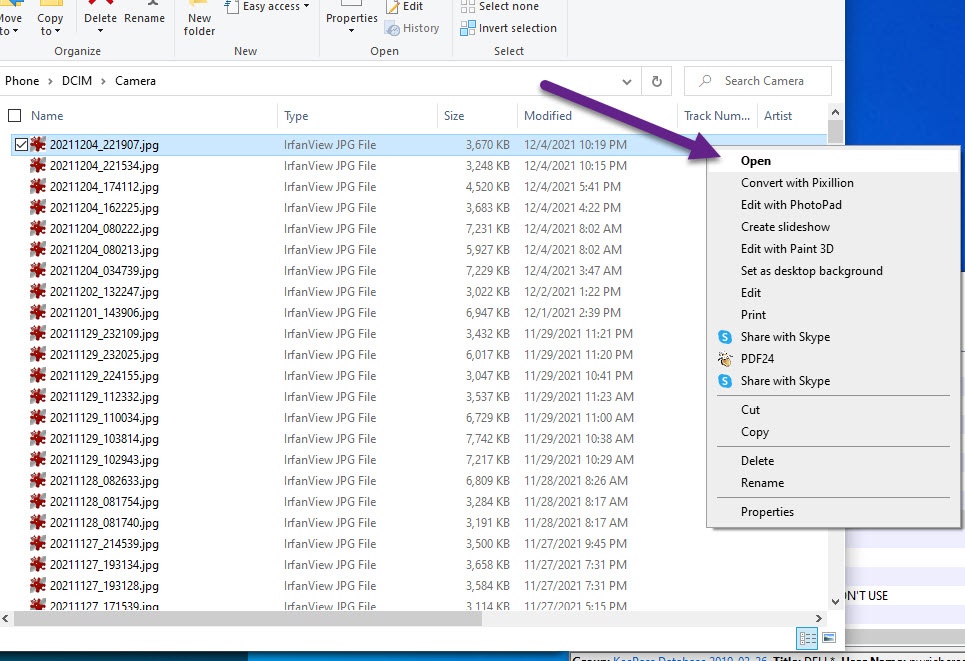Click Select none in ribbon
This screenshot has height=661, width=965.
click(500, 7)
